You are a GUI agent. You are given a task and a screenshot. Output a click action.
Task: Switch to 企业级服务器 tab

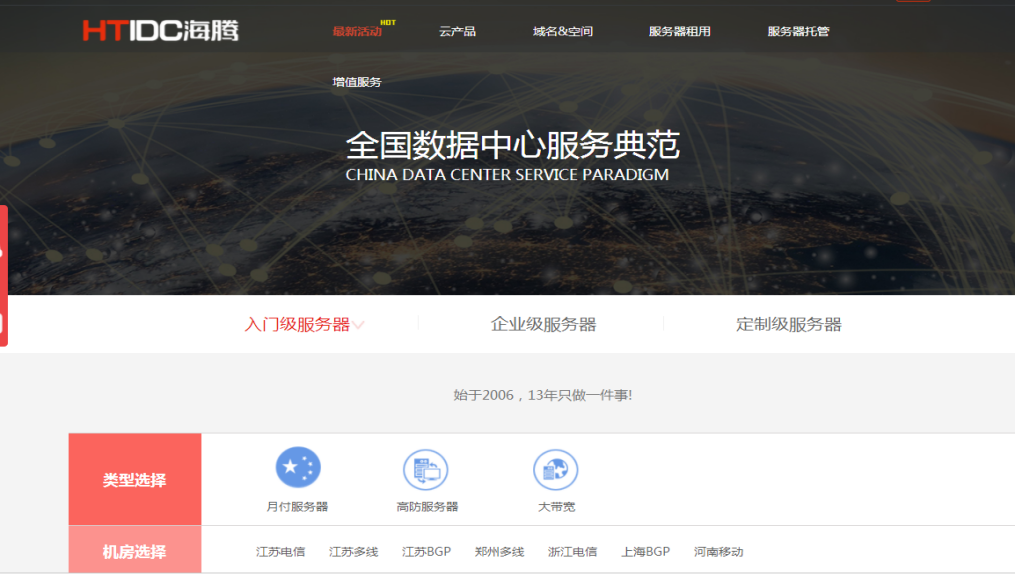pyautogui.click(x=543, y=325)
